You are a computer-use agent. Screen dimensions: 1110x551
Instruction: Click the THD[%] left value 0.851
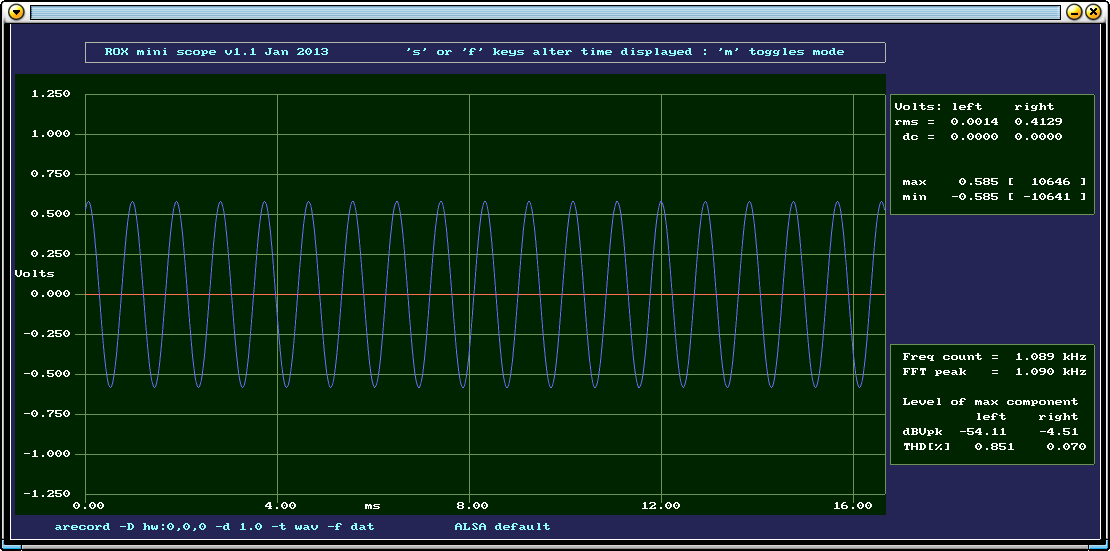point(994,447)
